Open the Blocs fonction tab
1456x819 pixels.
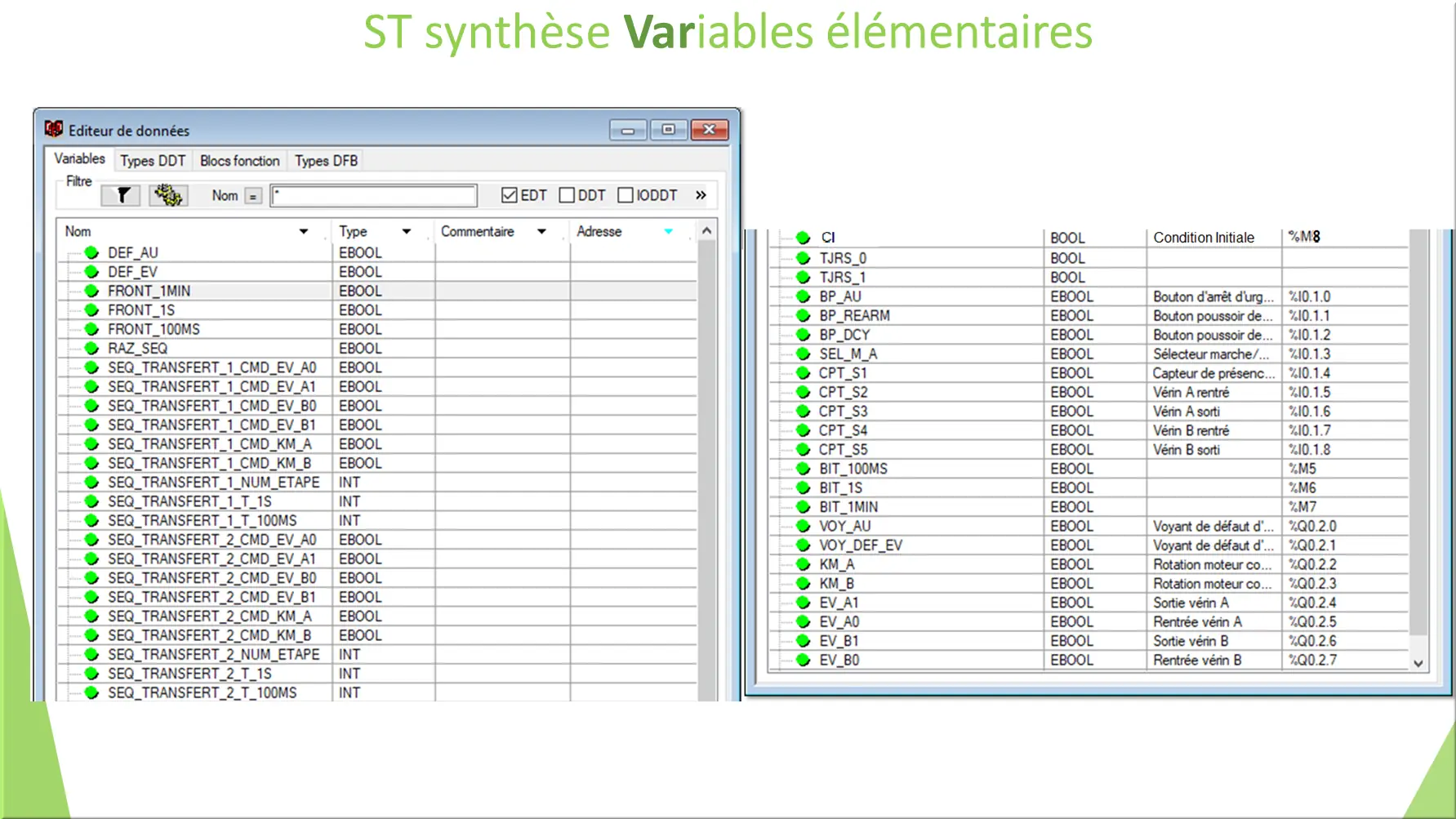(x=239, y=160)
